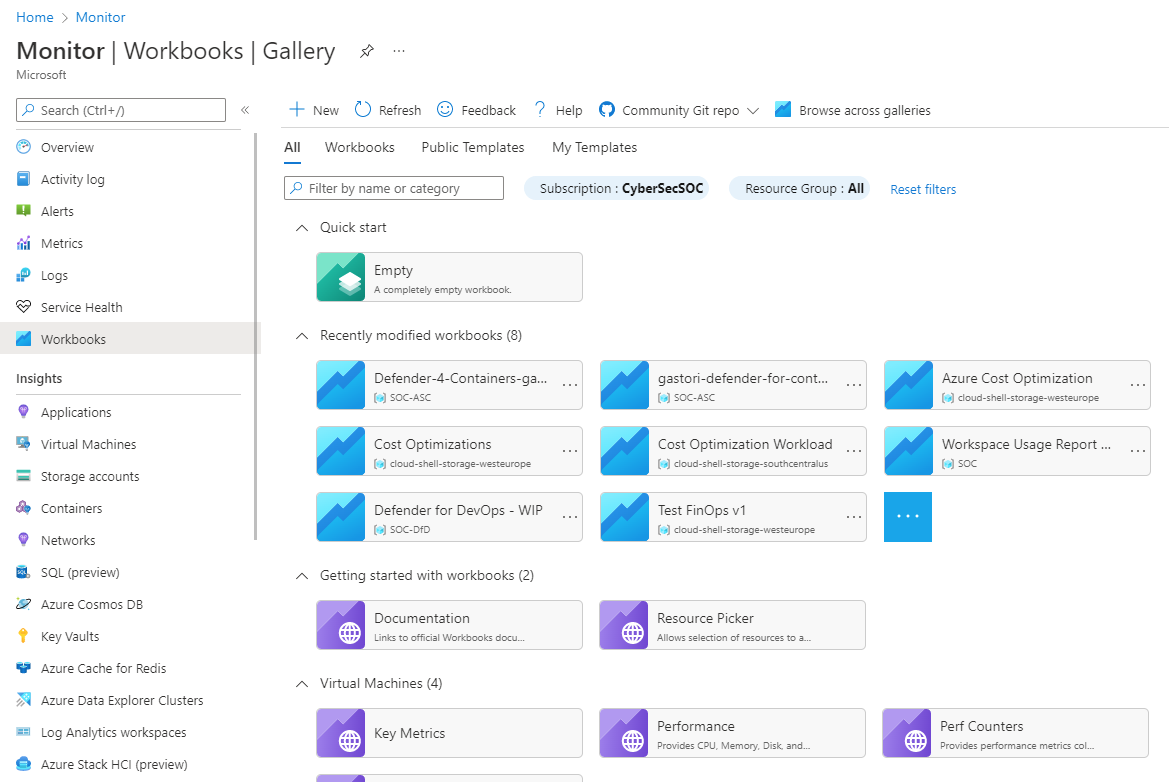1169x782 pixels.
Task: Open the Activity log
Action: point(72,179)
